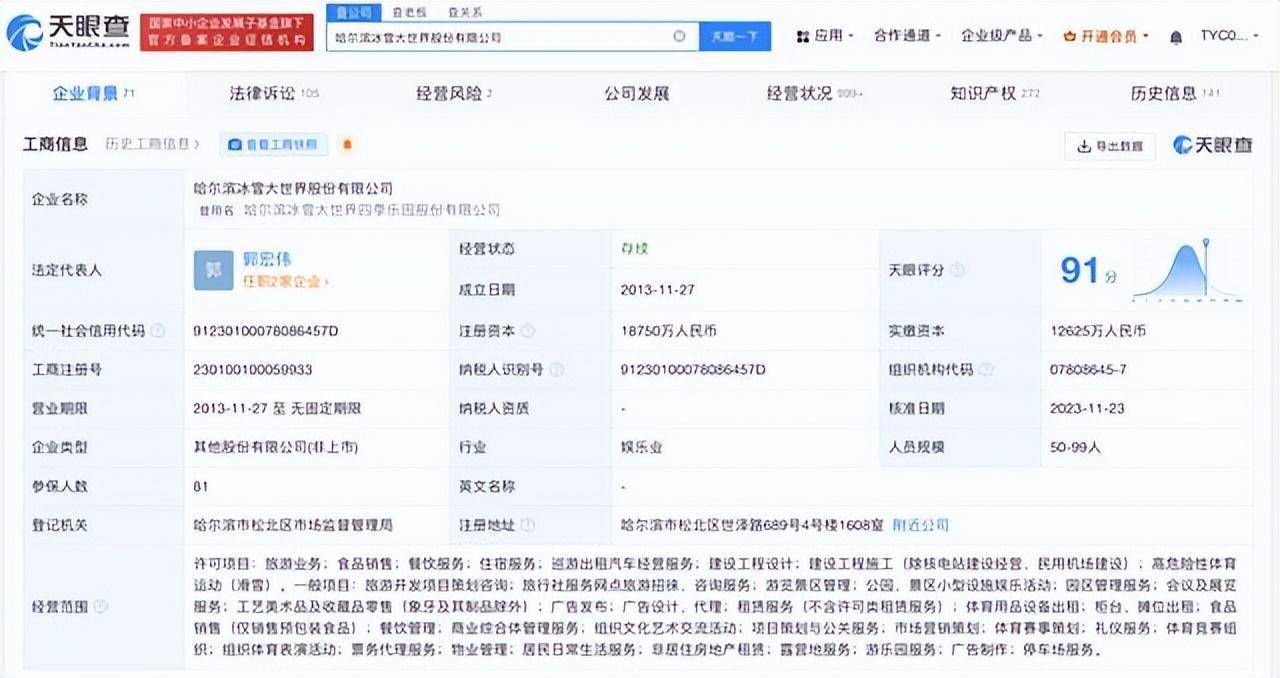Click the score distribution chart

coord(1189,270)
